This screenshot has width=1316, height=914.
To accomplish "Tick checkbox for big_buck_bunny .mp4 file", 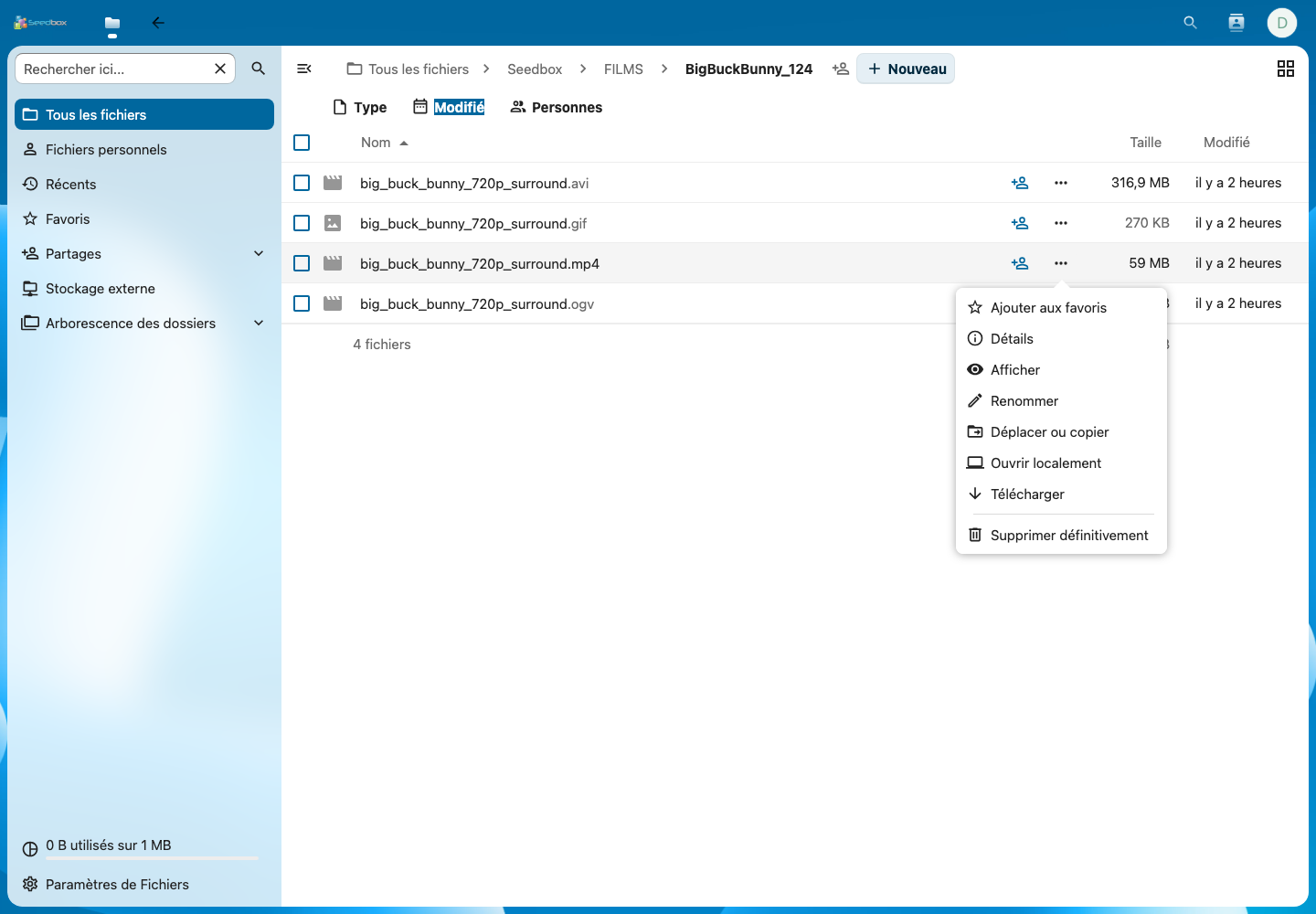I will pyautogui.click(x=302, y=263).
